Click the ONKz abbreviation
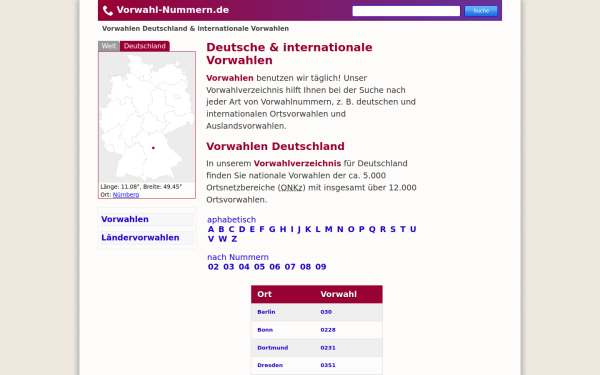The image size is (600, 375). pyautogui.click(x=291, y=188)
